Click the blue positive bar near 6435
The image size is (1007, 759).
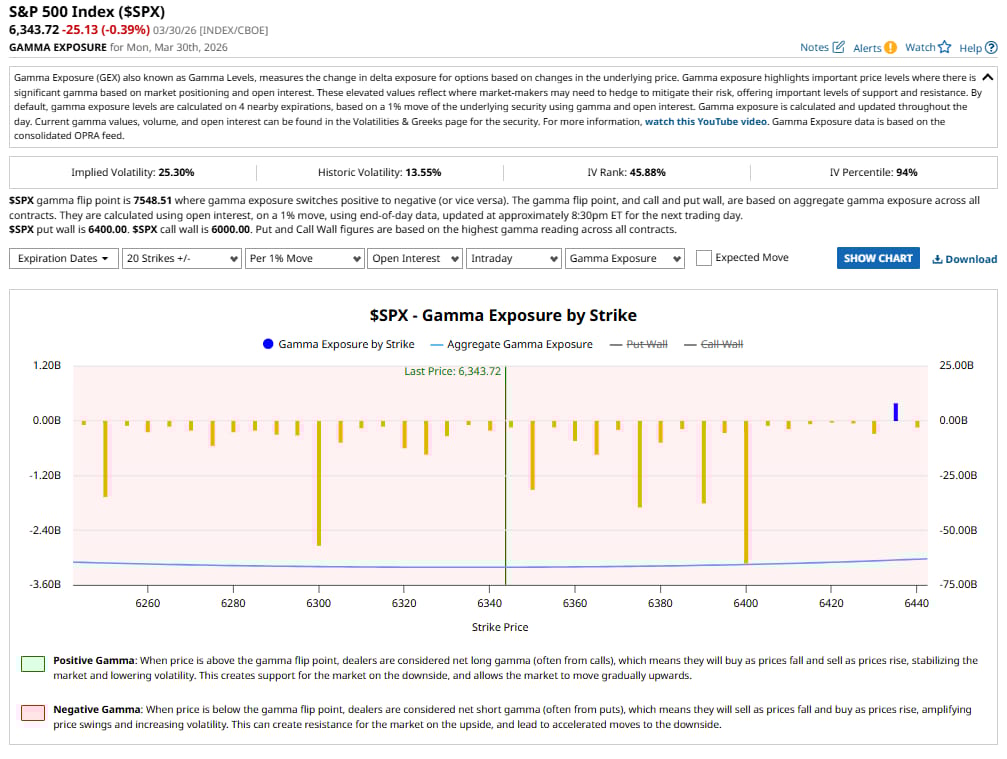coord(895,412)
